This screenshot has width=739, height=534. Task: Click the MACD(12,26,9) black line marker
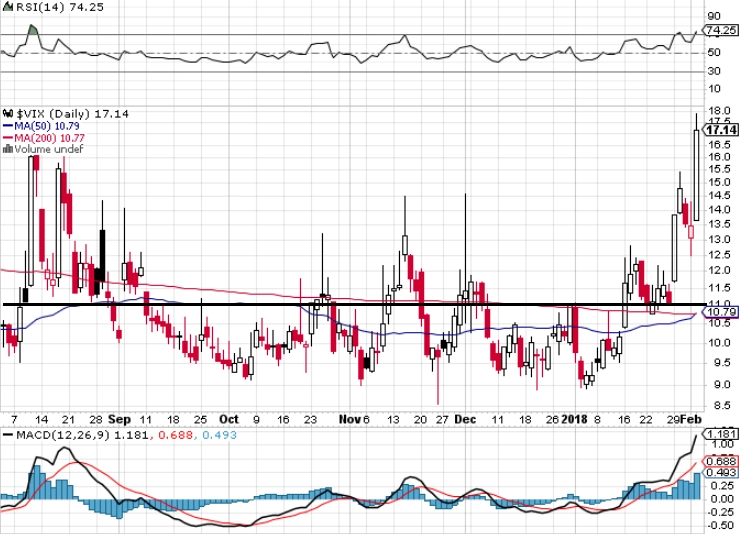(8, 435)
